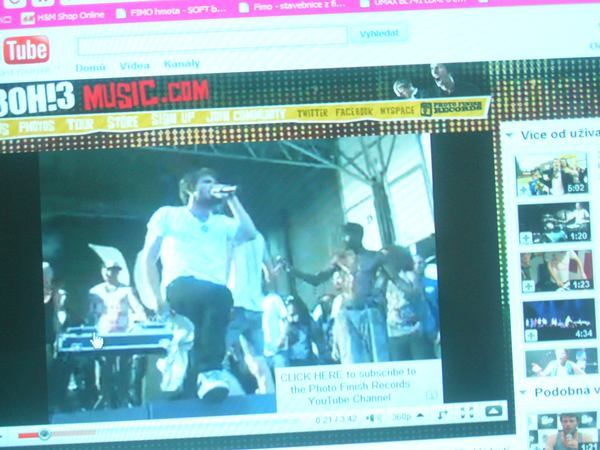This screenshot has width=600, height=450.
Task: Open the Fimo - stavebnice bookmark
Action: 293,6
